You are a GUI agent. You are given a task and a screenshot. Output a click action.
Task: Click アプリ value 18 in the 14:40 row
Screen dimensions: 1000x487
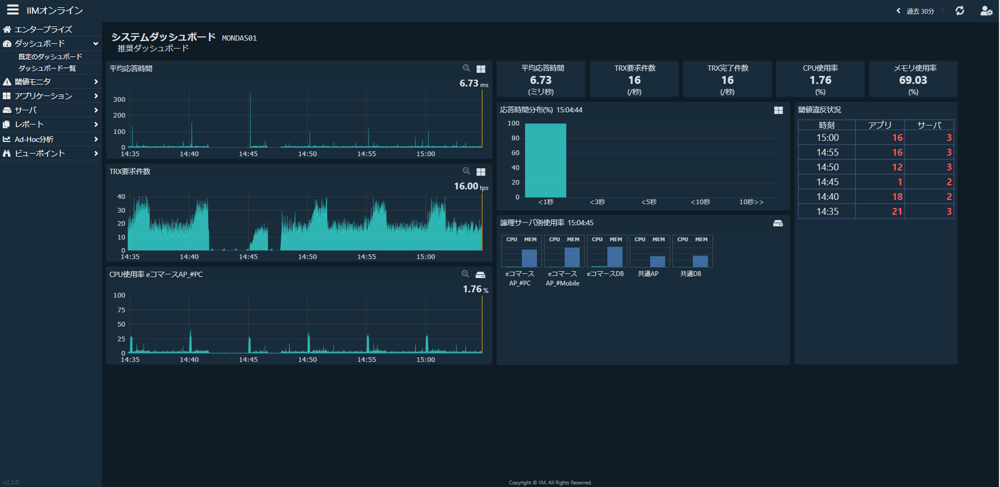point(897,197)
